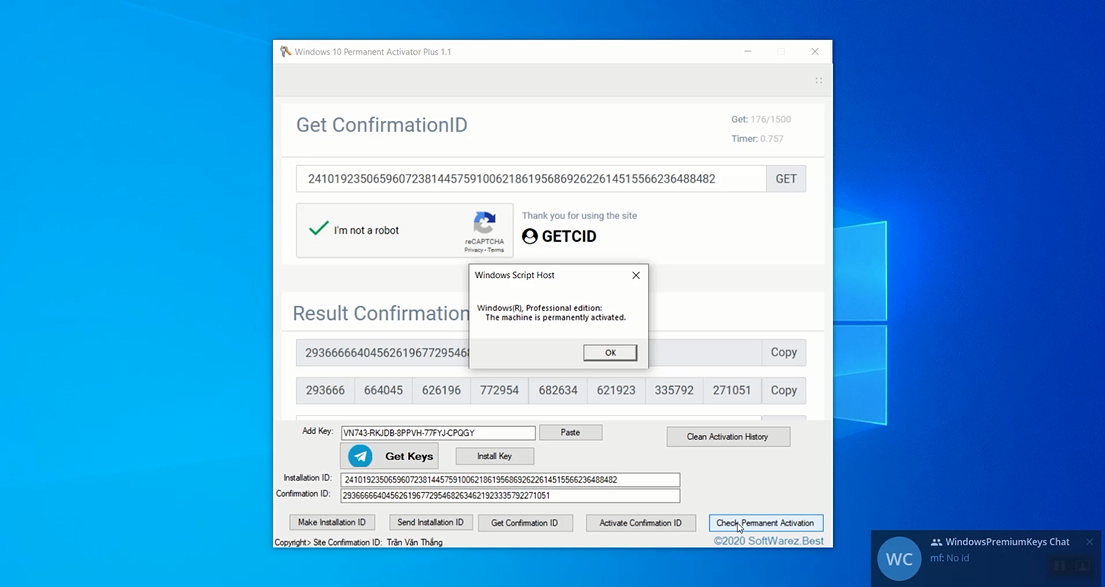Viewport: 1105px width, 587px height.
Task: Click Clean Activation History button
Action: (x=728, y=437)
